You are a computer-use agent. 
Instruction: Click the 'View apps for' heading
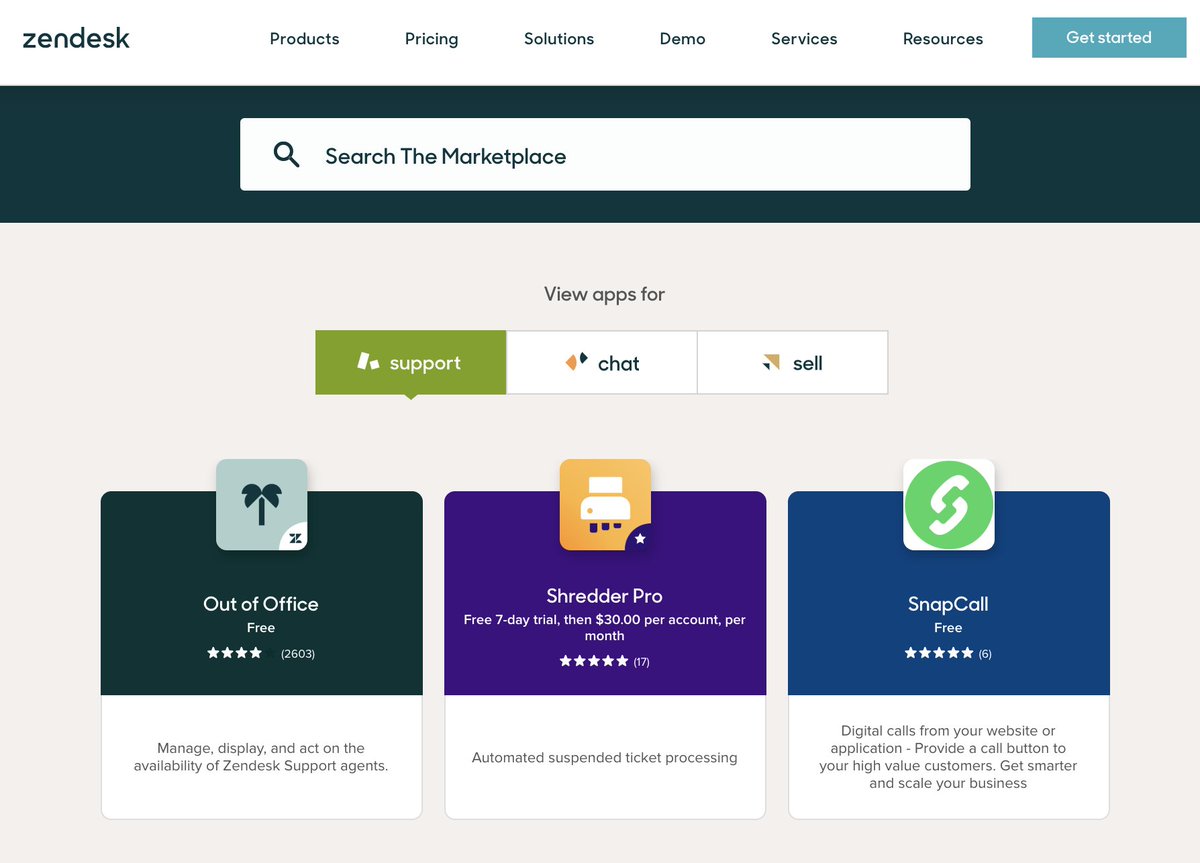(604, 294)
